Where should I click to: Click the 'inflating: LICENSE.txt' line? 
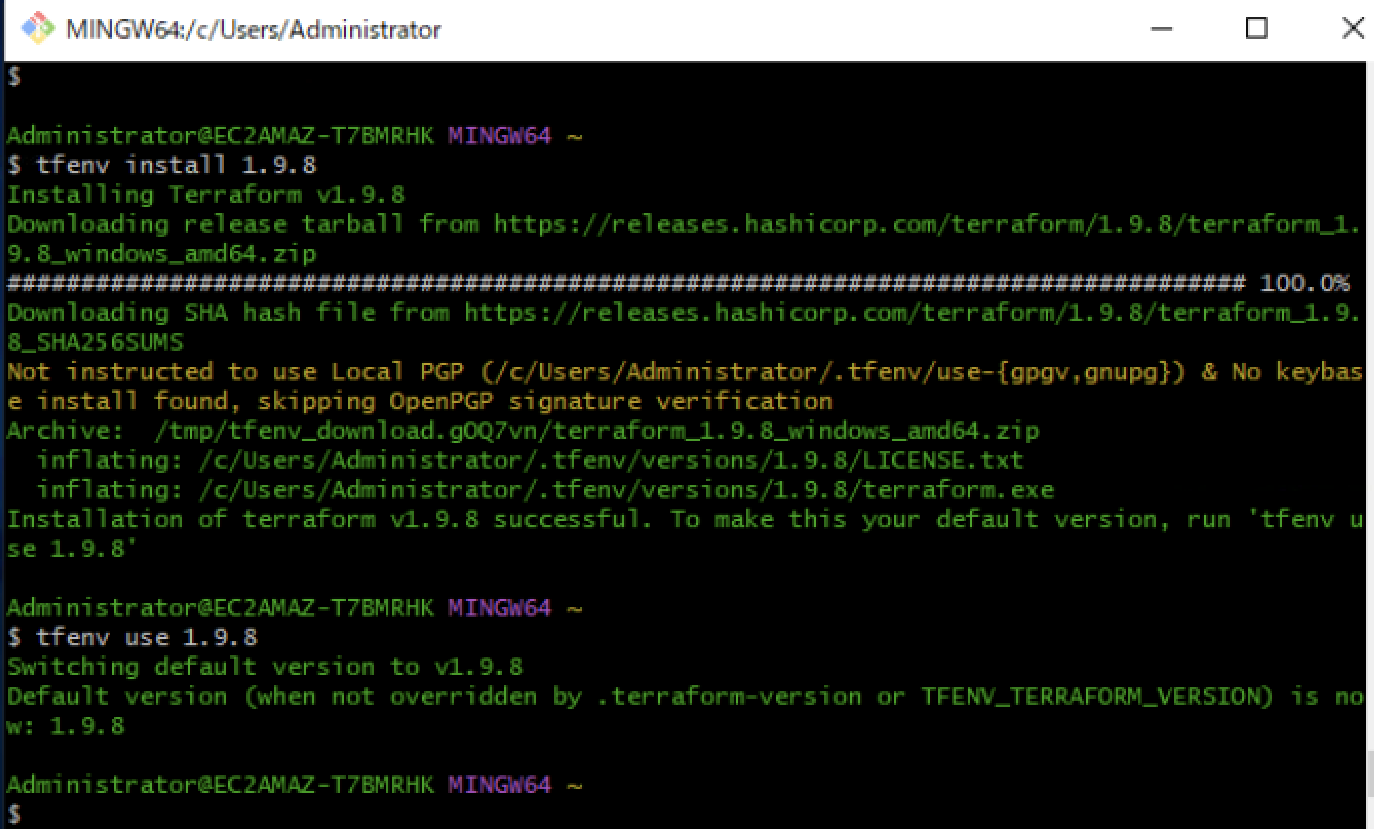530,460
